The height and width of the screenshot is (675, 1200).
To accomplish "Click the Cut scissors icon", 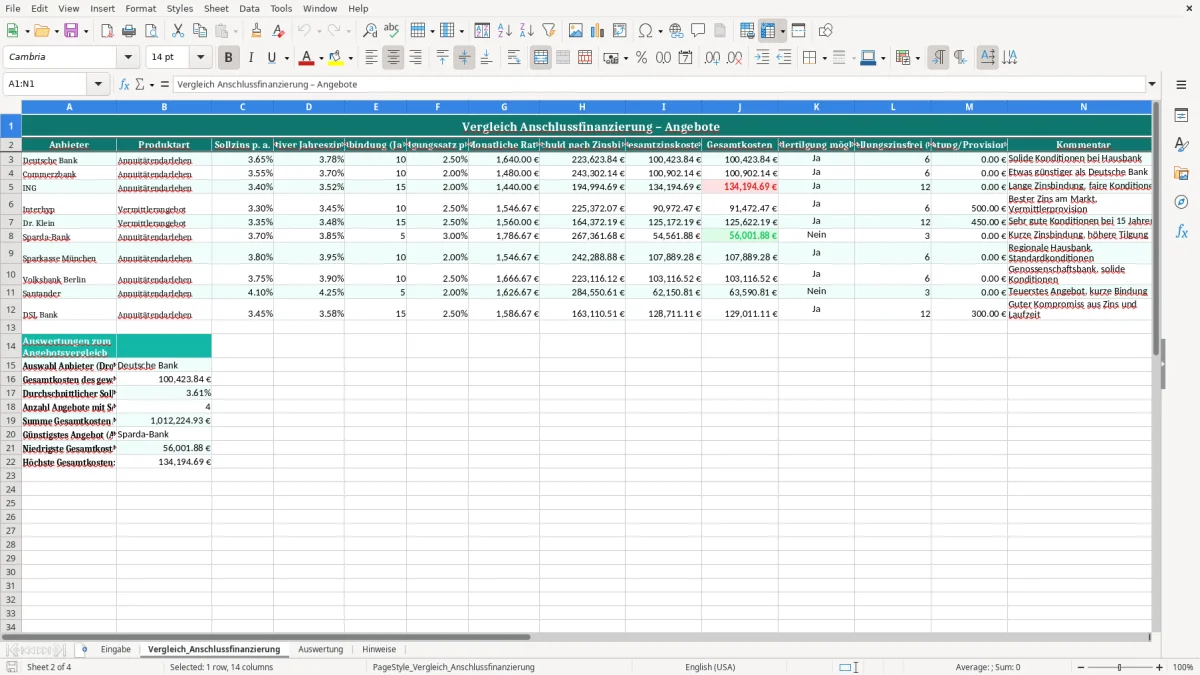I will coord(178,31).
